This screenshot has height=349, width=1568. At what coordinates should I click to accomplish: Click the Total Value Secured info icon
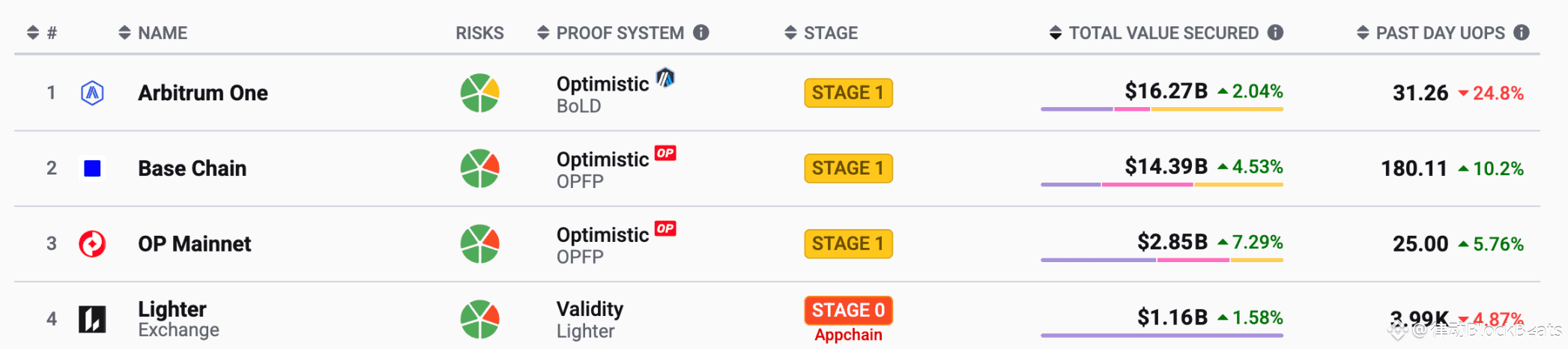tap(1275, 32)
